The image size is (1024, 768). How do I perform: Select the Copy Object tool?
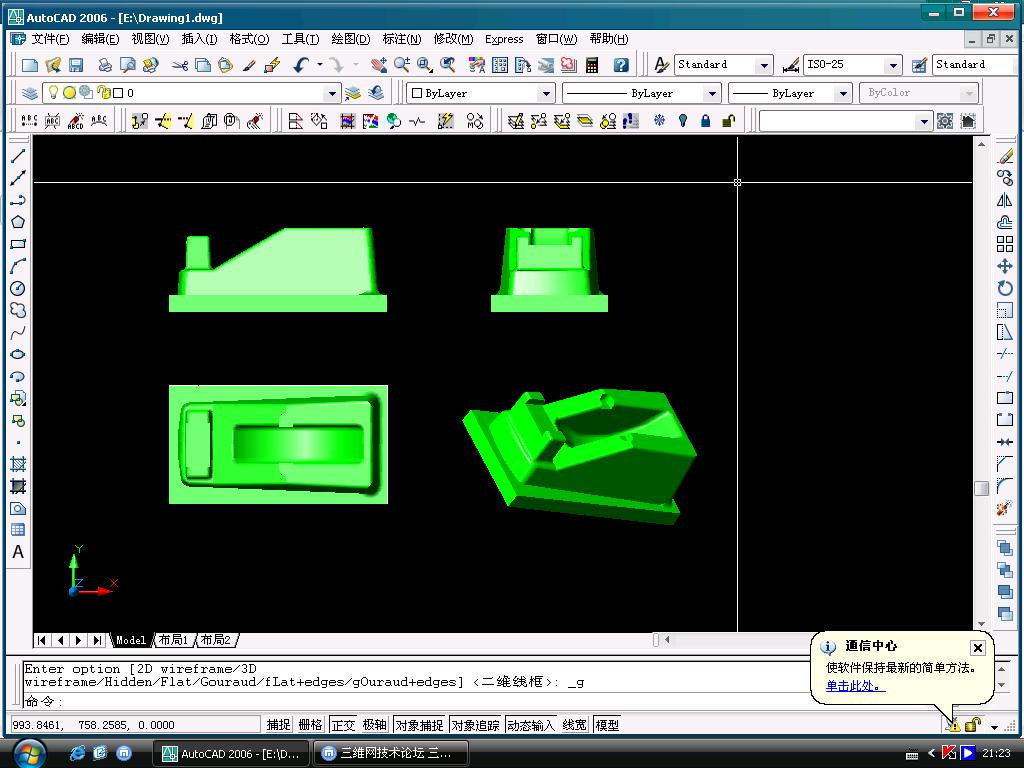coord(1005,178)
